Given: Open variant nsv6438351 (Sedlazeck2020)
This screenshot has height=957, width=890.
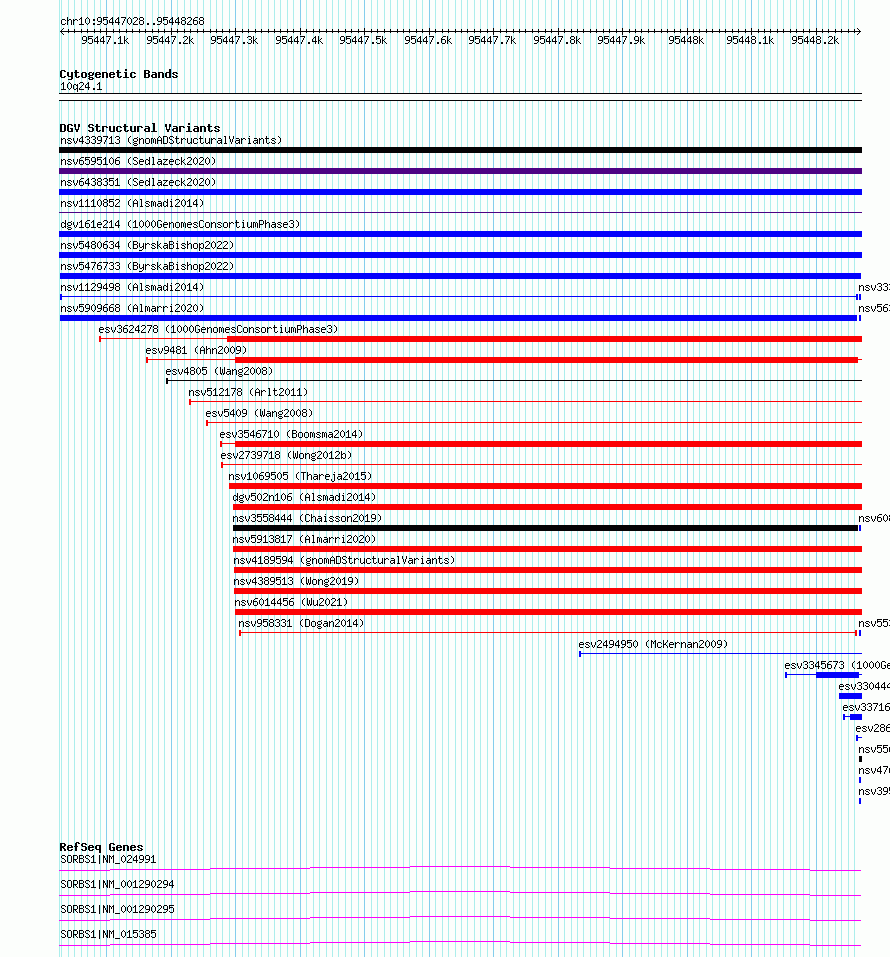Looking at the screenshot, I should pyautogui.click(x=138, y=182).
